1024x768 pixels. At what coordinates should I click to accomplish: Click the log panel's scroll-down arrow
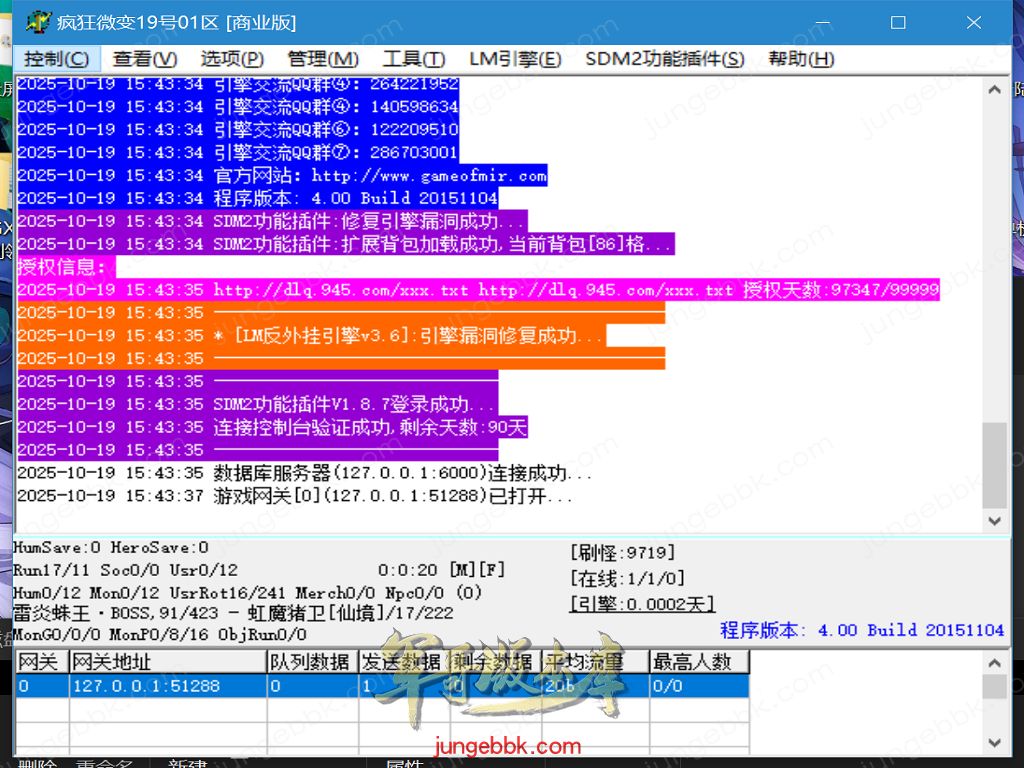point(994,521)
